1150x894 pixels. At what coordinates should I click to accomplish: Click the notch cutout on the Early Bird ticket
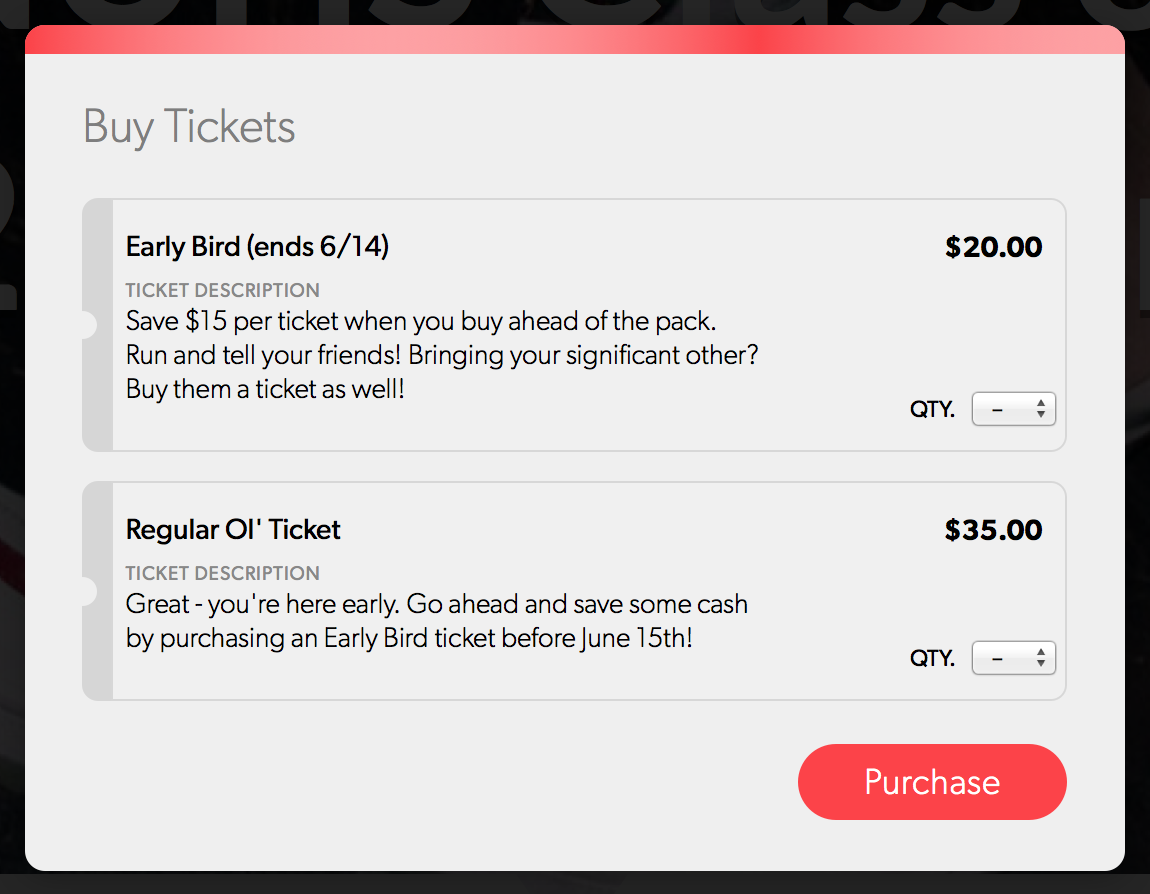[86, 325]
